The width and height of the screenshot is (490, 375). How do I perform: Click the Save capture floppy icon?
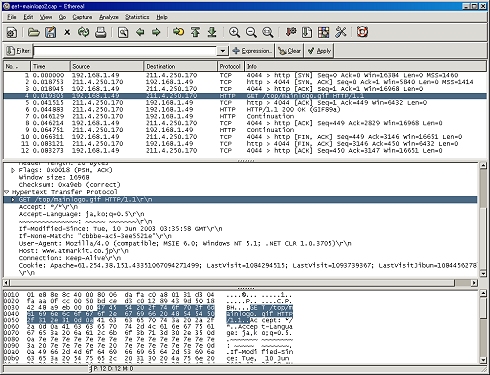tap(50, 32)
